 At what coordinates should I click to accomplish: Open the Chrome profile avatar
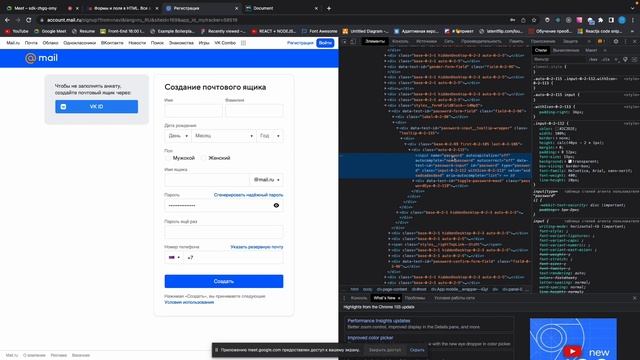(622, 20)
